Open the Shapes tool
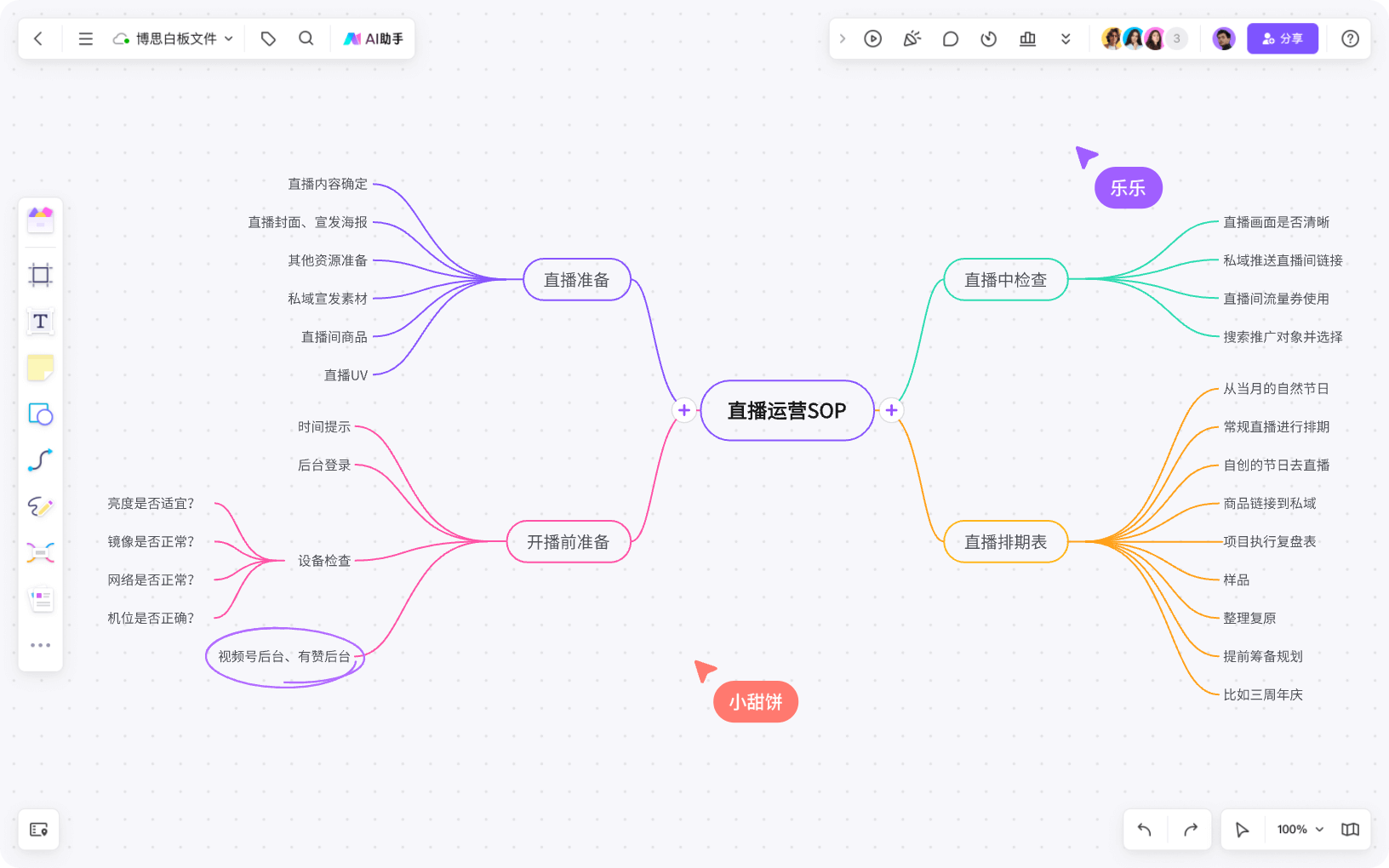 tap(40, 414)
